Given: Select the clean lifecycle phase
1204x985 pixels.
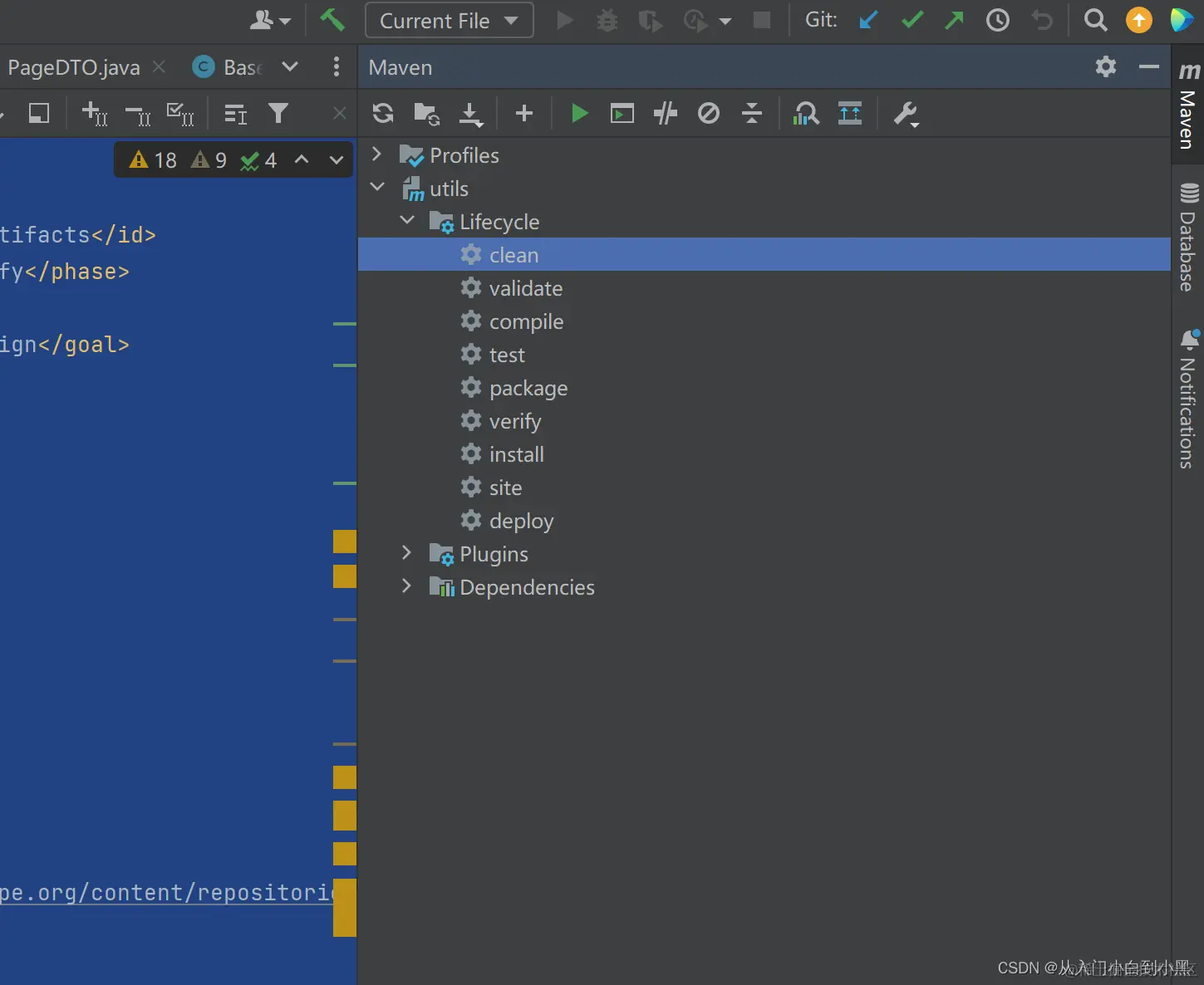Looking at the screenshot, I should (x=764, y=254).
